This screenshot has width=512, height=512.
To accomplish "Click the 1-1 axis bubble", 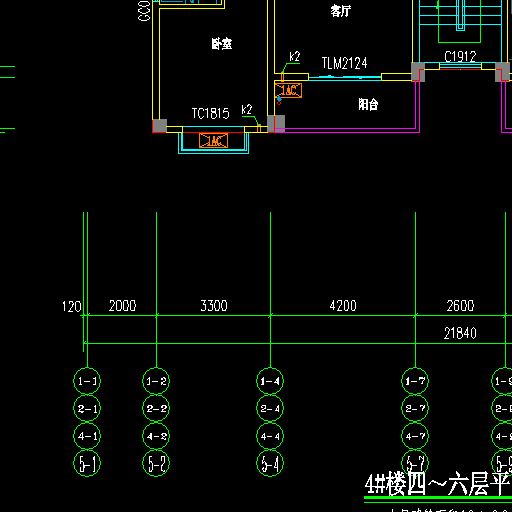I will click(87, 381).
